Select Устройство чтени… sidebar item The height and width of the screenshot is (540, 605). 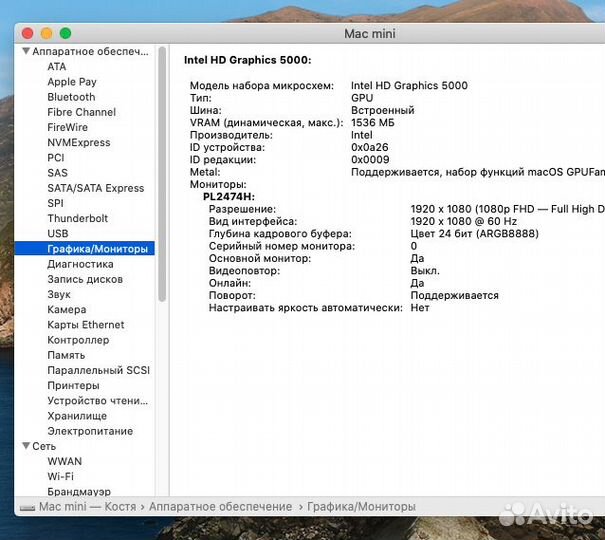[x=98, y=400]
